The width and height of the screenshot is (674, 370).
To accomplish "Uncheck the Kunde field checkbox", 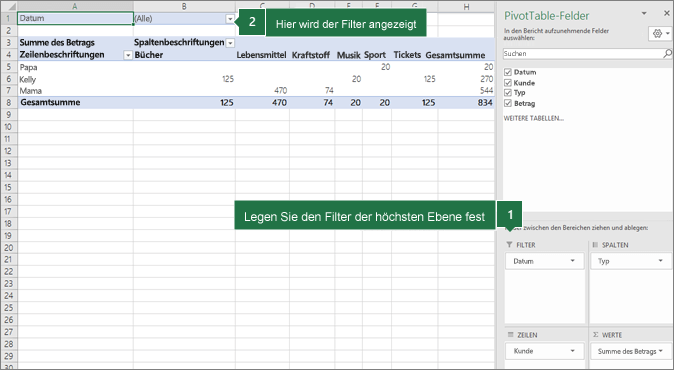I will coord(508,83).
